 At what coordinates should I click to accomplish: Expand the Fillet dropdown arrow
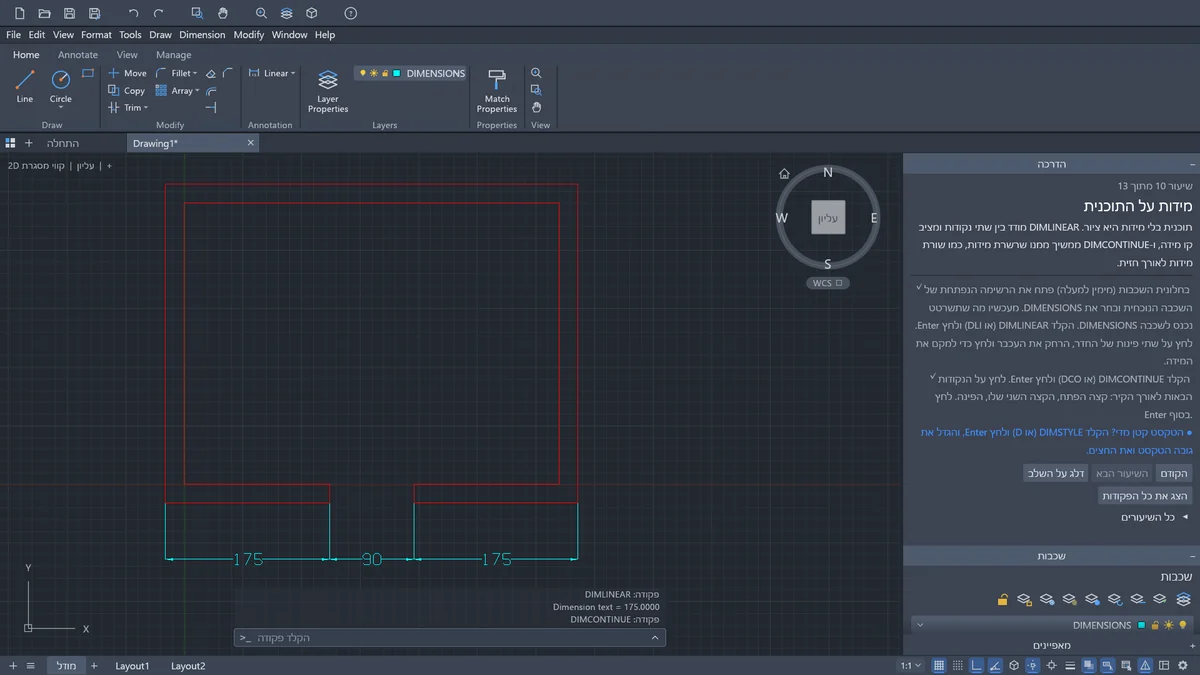[x=195, y=74]
